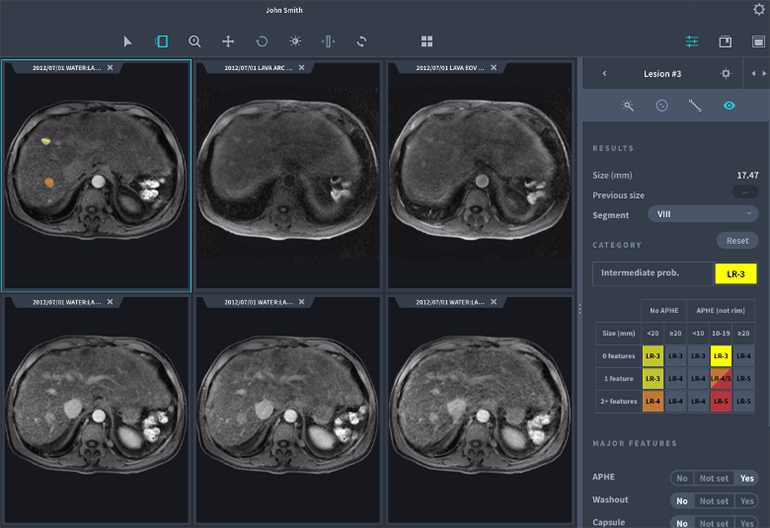
Task: Click the lesion crosshair locate icon
Action: [726, 73]
